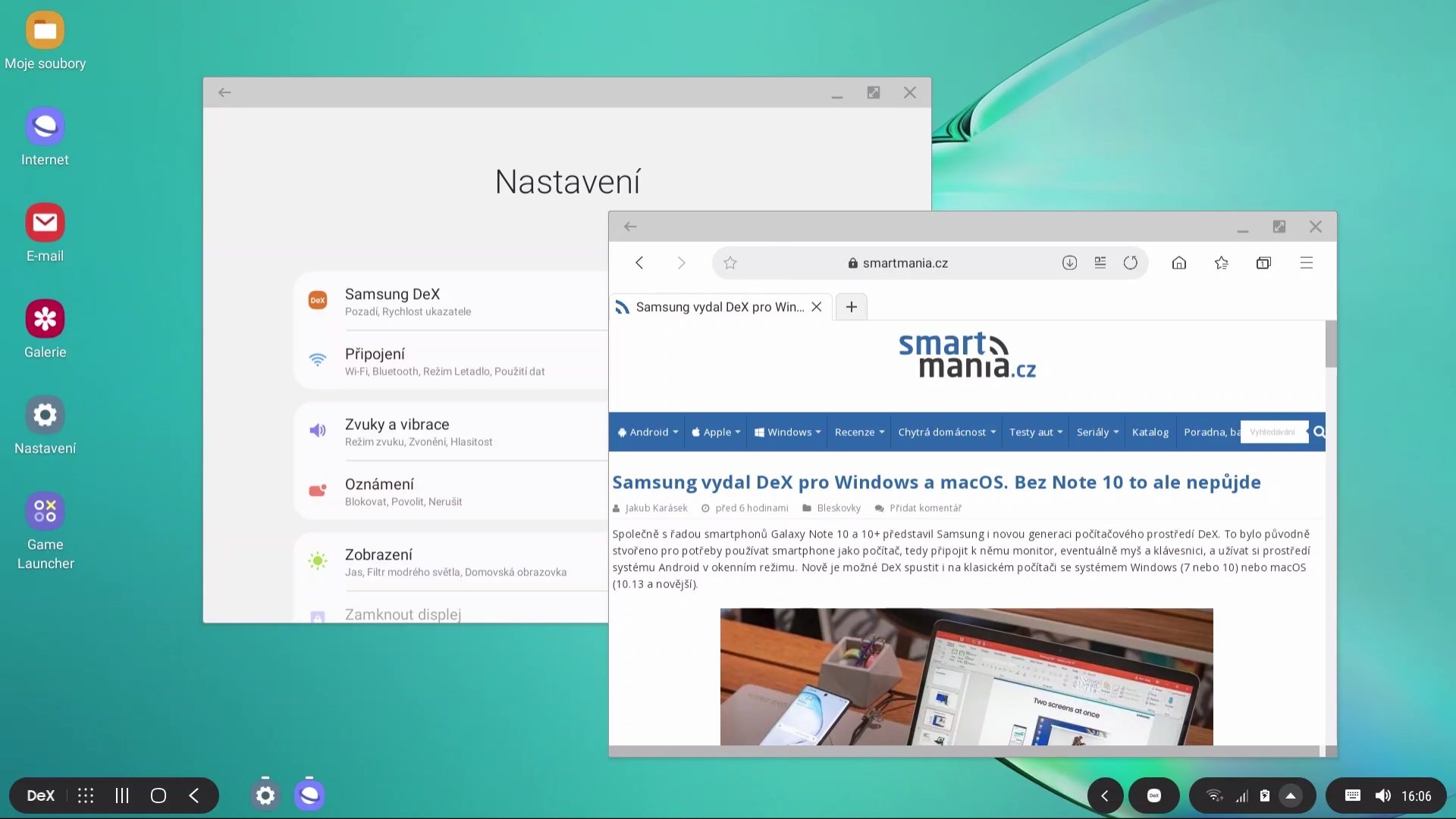Open reader mode in the address bar
The height and width of the screenshot is (819, 1456).
pyautogui.click(x=1100, y=263)
